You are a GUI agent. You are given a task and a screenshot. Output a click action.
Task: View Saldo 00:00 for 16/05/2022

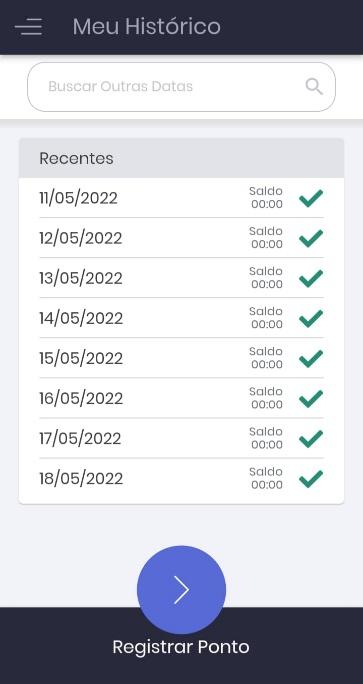[266, 398]
